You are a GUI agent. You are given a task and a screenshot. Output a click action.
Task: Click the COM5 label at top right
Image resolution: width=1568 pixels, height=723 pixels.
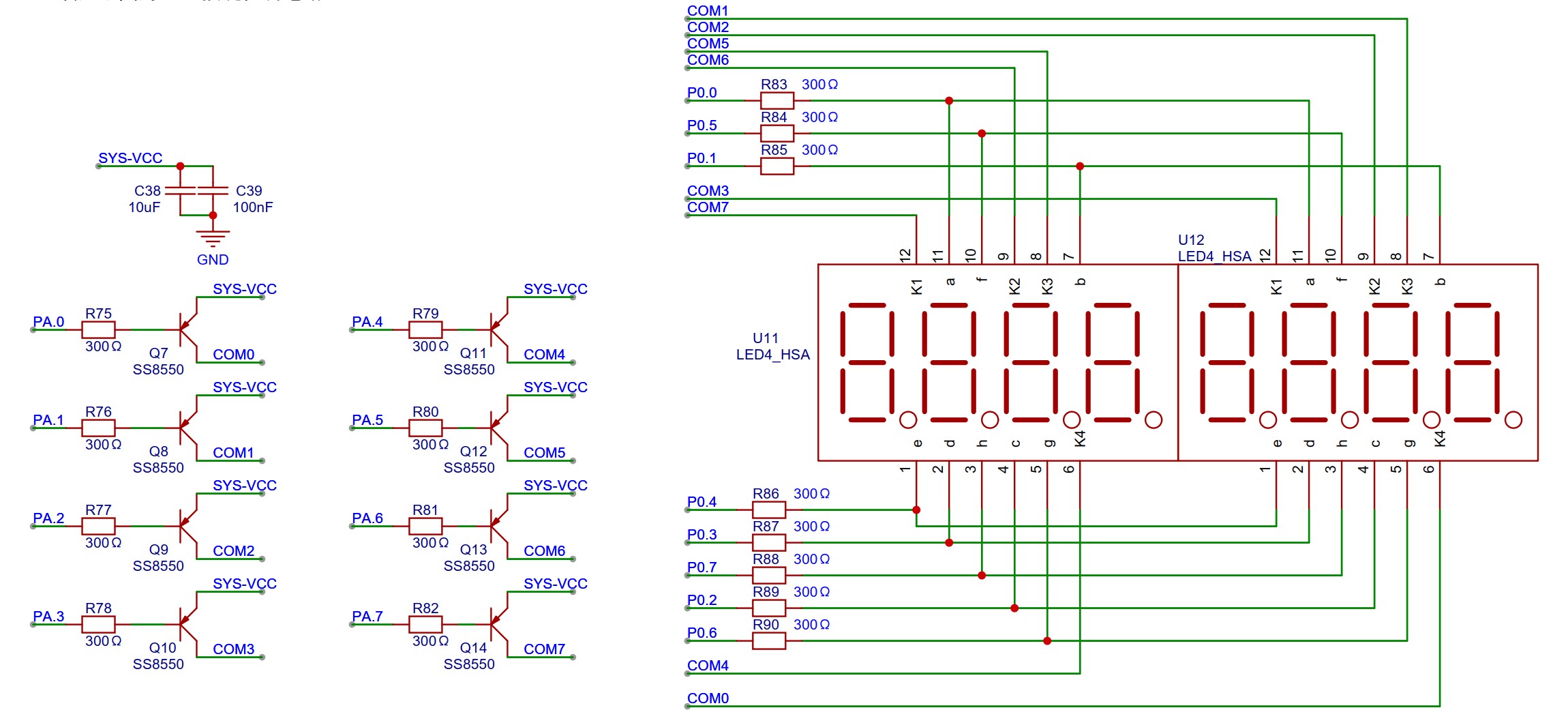(708, 43)
